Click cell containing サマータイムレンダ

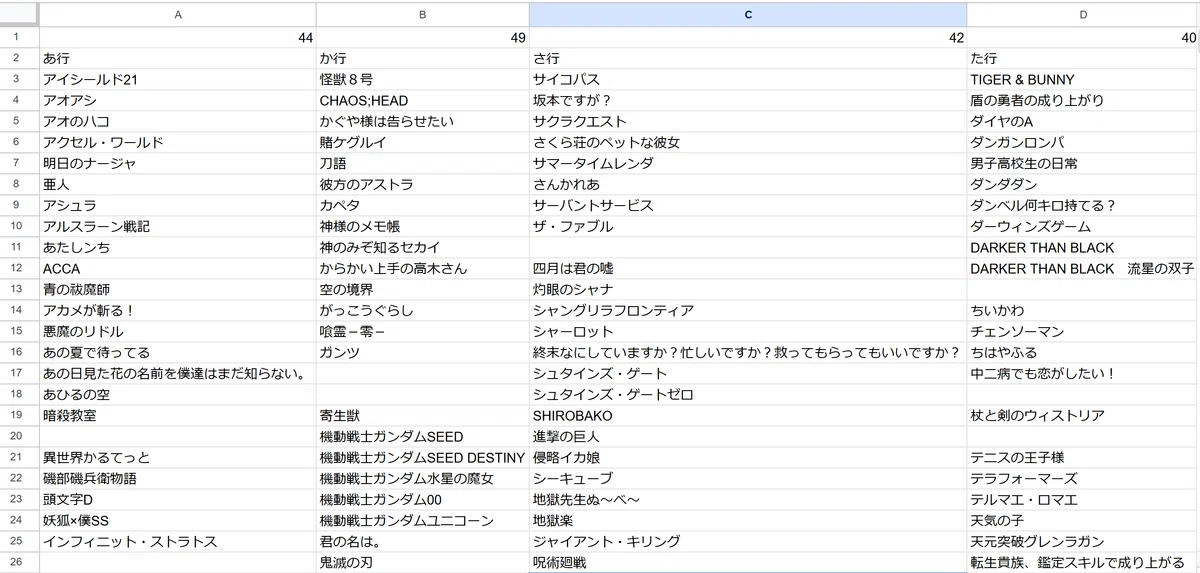click(x=748, y=164)
